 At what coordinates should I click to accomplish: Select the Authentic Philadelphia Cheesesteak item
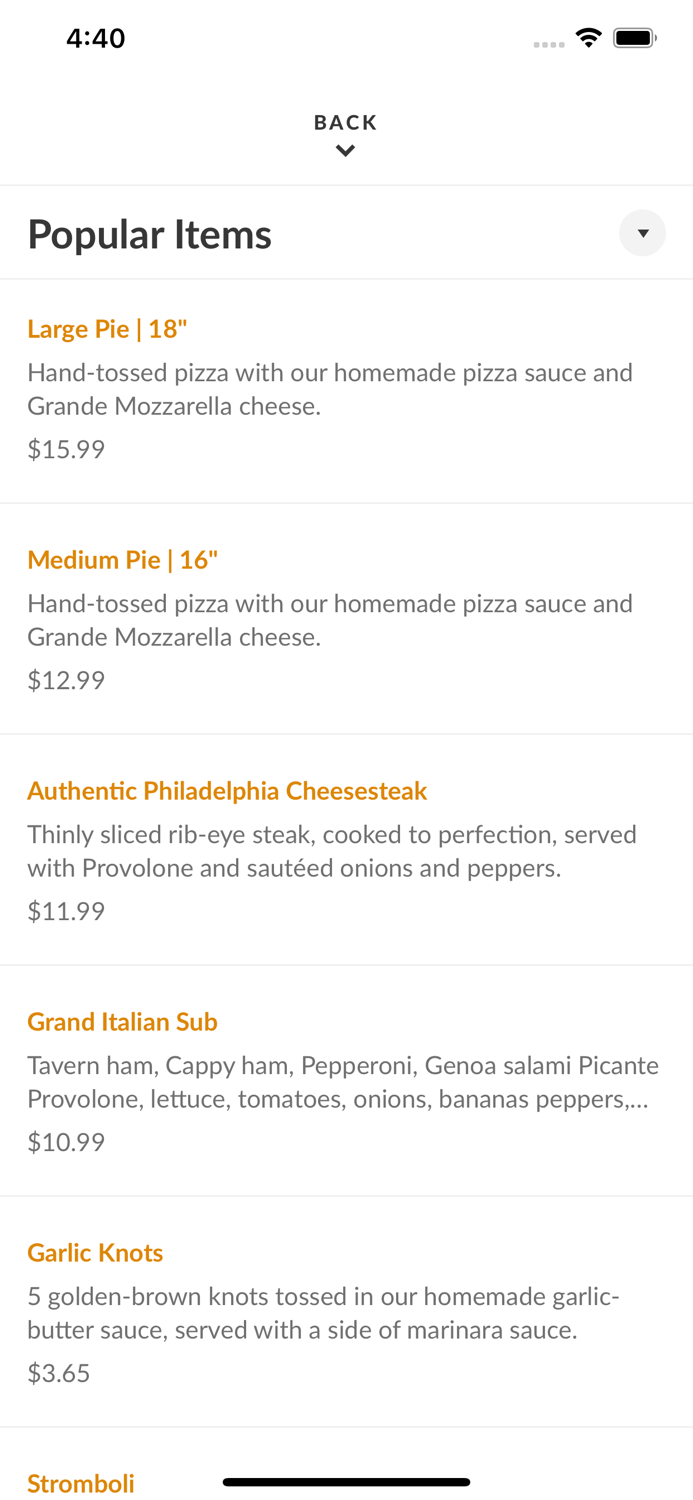(227, 791)
